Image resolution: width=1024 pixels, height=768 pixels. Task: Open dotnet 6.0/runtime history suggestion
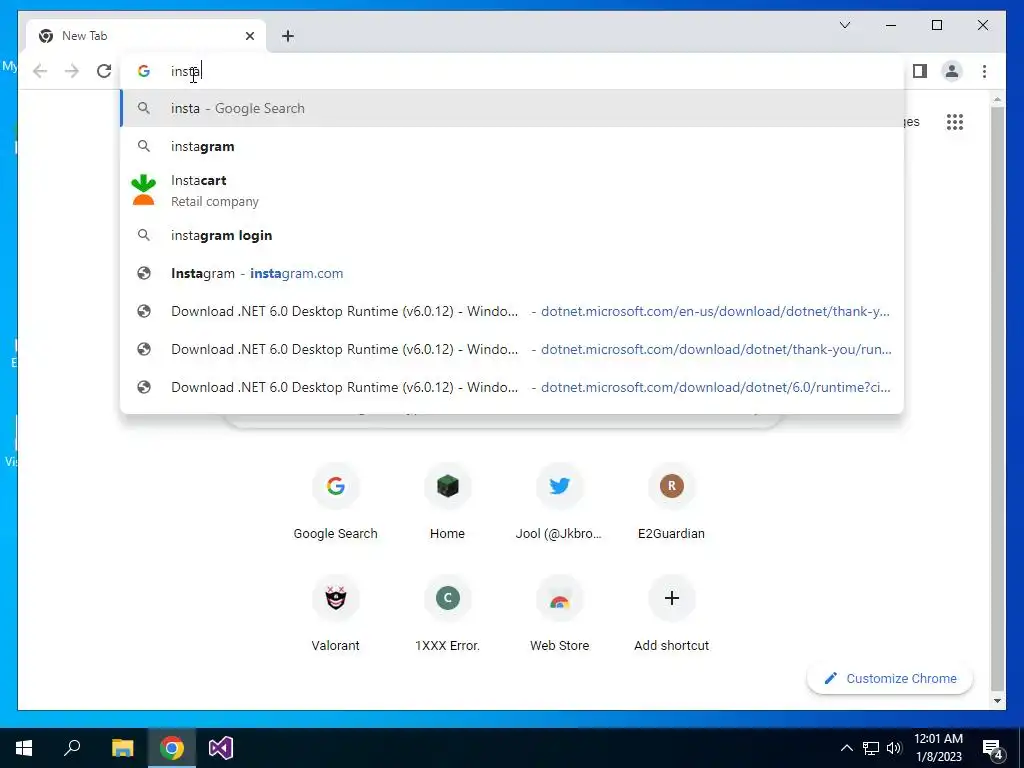(512, 387)
